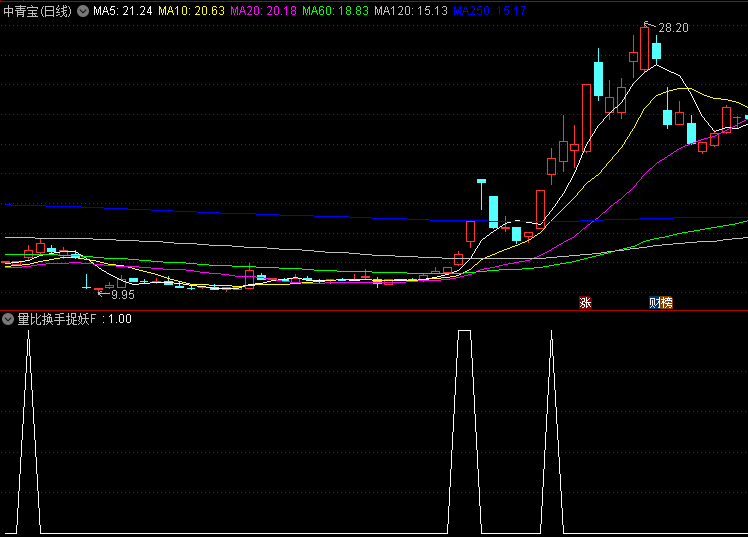
Task: Expand the 量比换手捉妖F indicator menu arrow
Action: pyautogui.click(x=9, y=319)
